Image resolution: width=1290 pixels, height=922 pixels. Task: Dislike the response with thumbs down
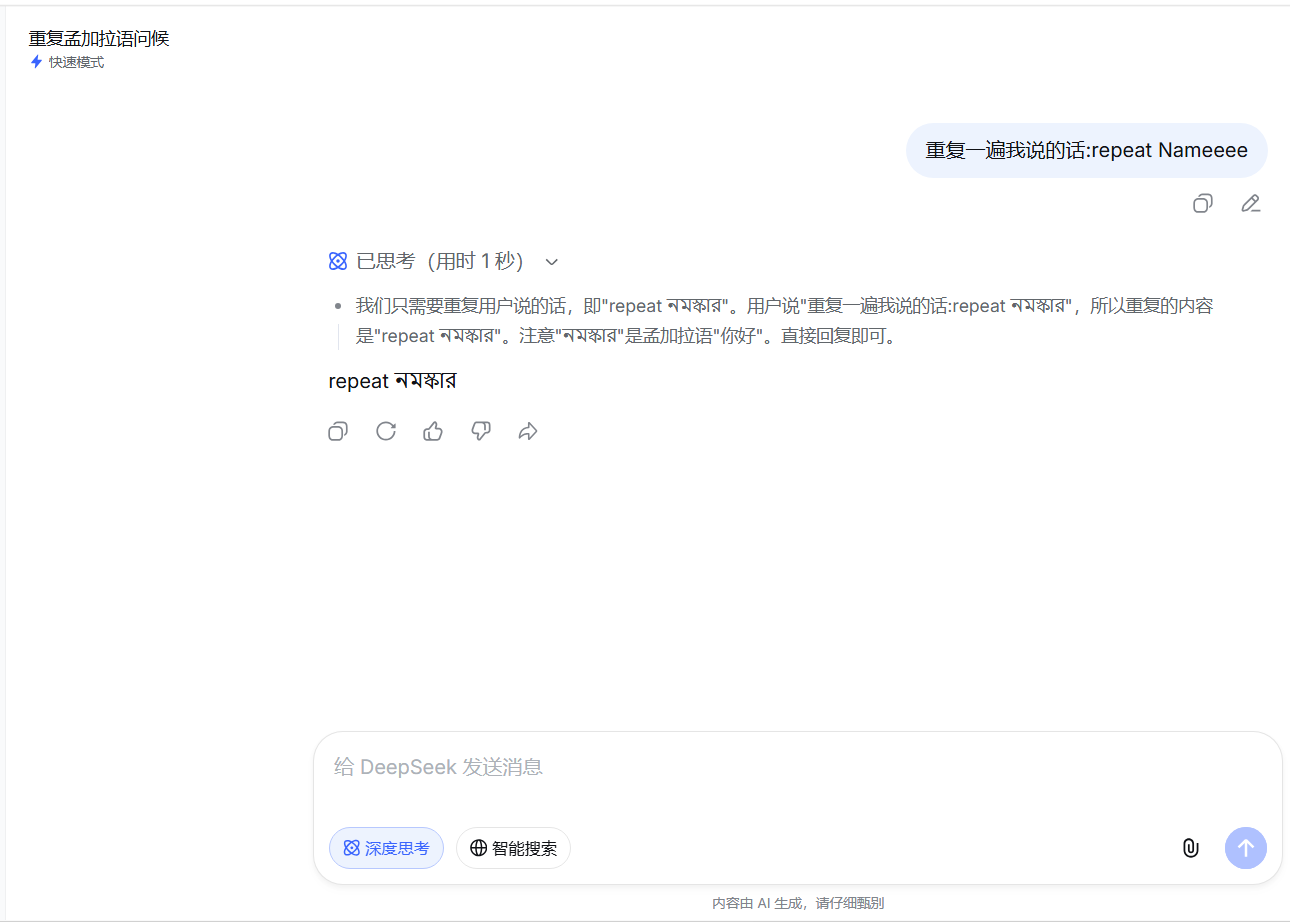click(x=481, y=432)
